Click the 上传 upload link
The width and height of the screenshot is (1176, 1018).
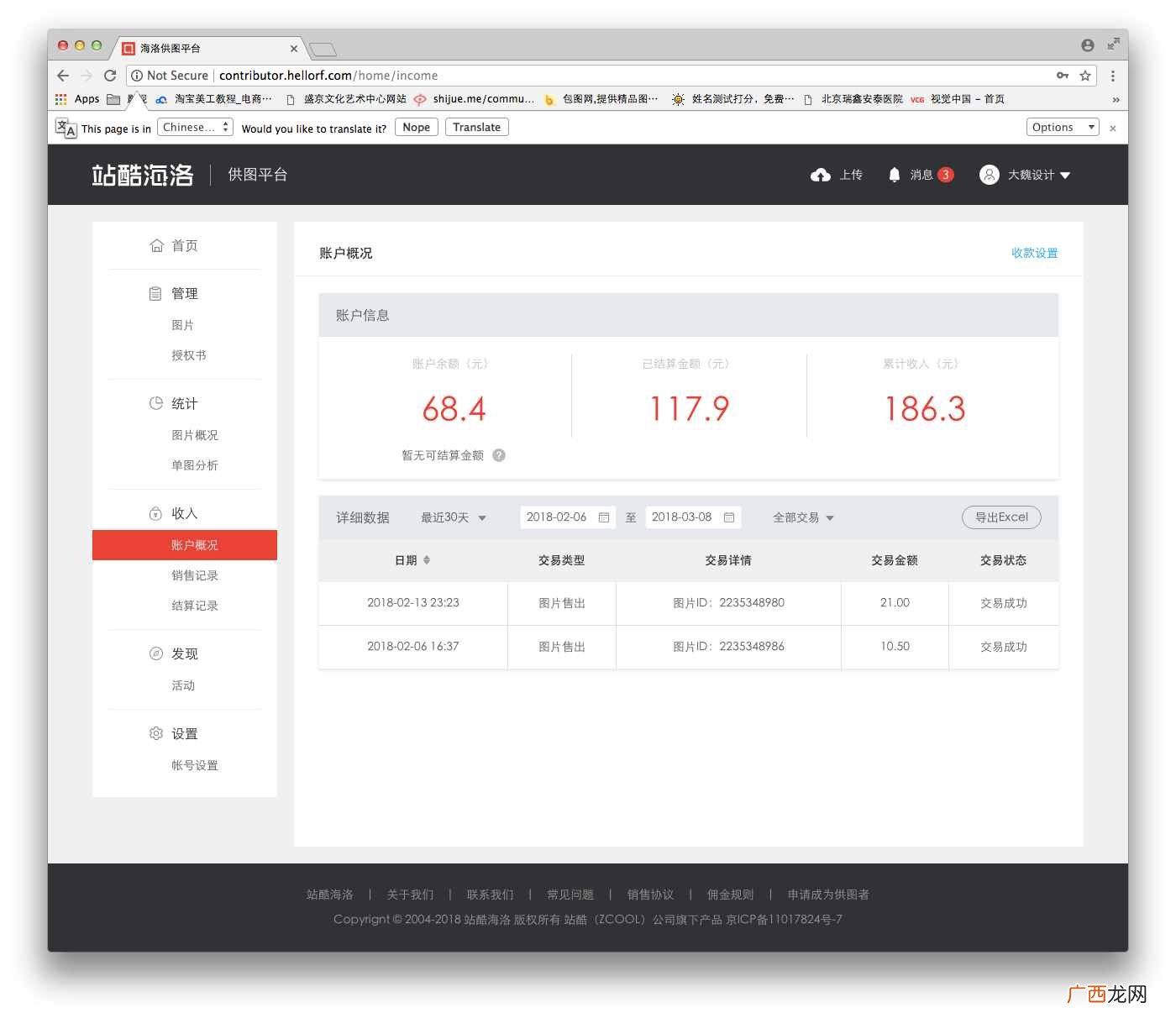click(x=851, y=175)
